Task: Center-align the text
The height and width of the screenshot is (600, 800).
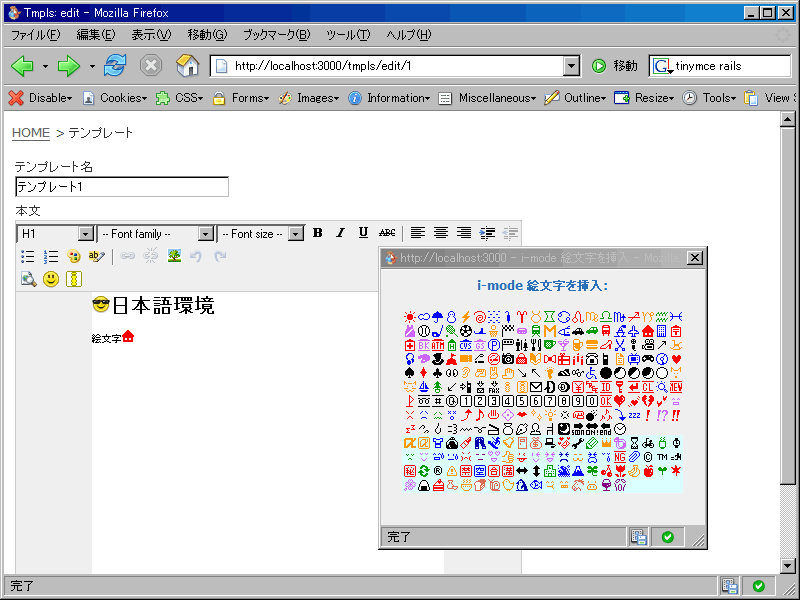Action: pos(441,233)
